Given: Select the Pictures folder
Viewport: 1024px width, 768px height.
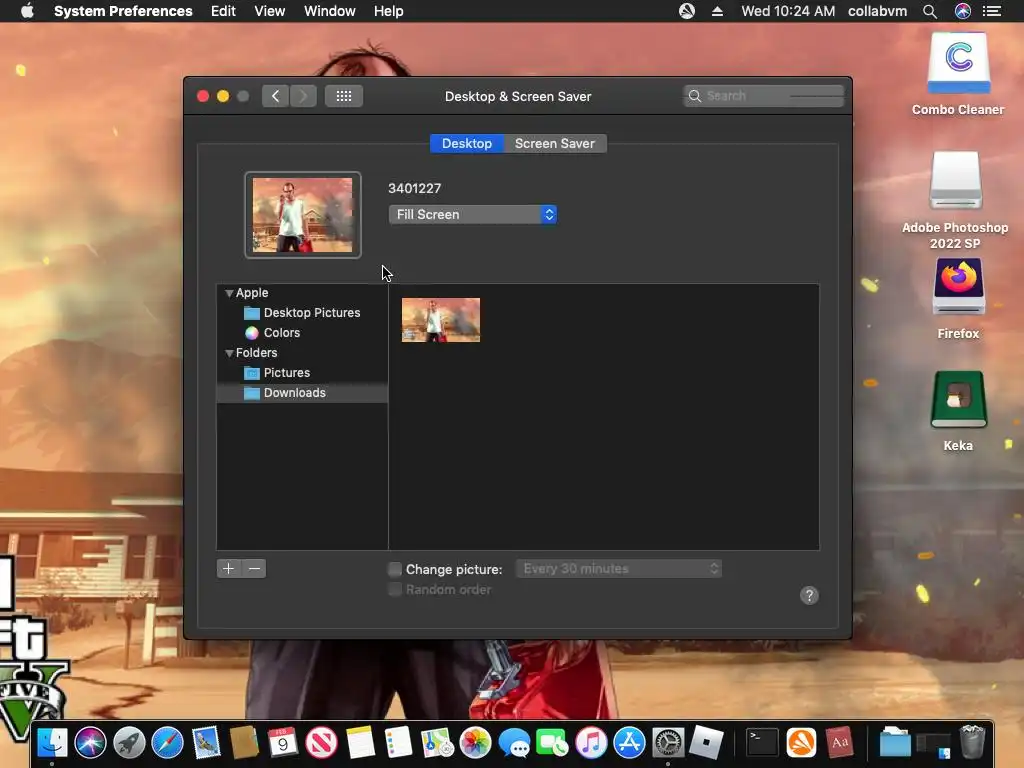Looking at the screenshot, I should (277, 373).
